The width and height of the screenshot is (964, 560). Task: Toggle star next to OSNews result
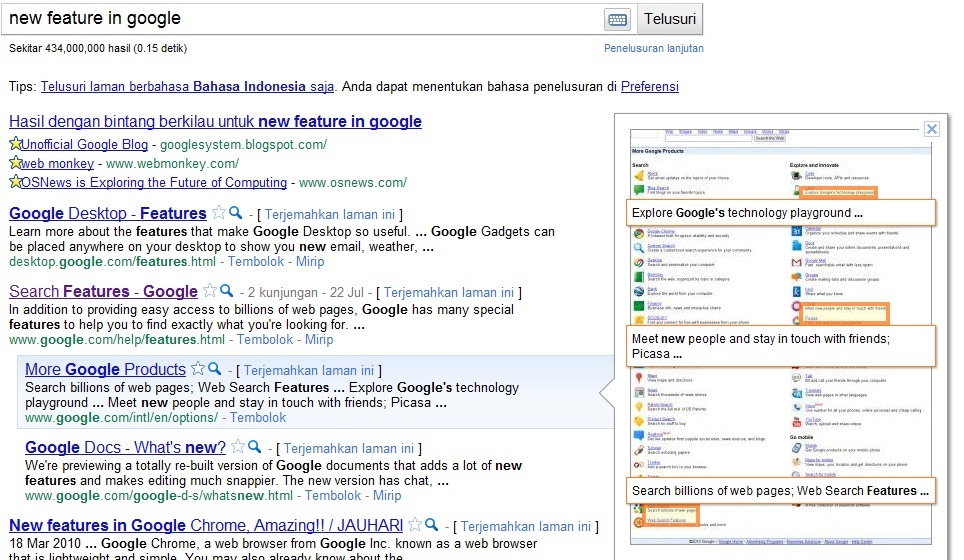[15, 182]
